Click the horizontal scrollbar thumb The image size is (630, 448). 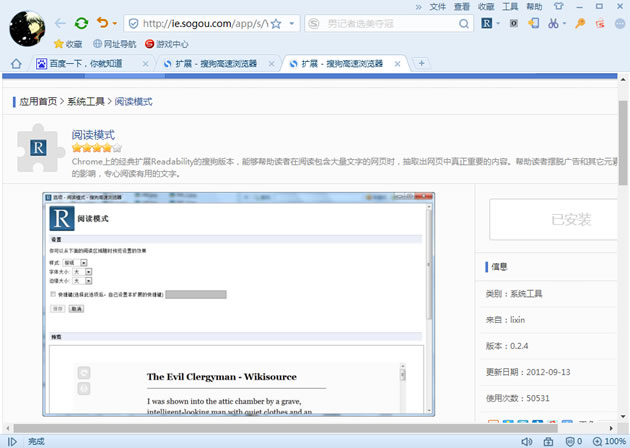pos(286,428)
